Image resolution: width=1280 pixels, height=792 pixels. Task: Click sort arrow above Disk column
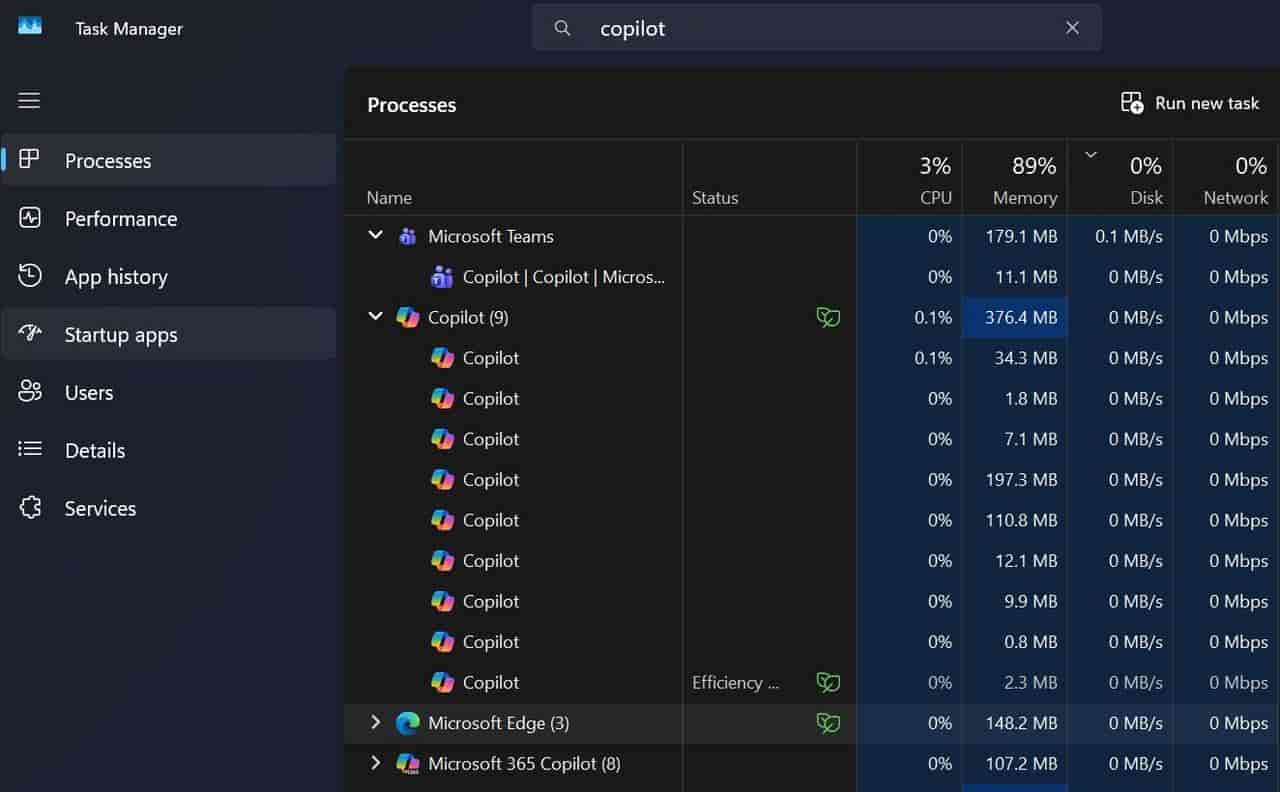[1091, 154]
